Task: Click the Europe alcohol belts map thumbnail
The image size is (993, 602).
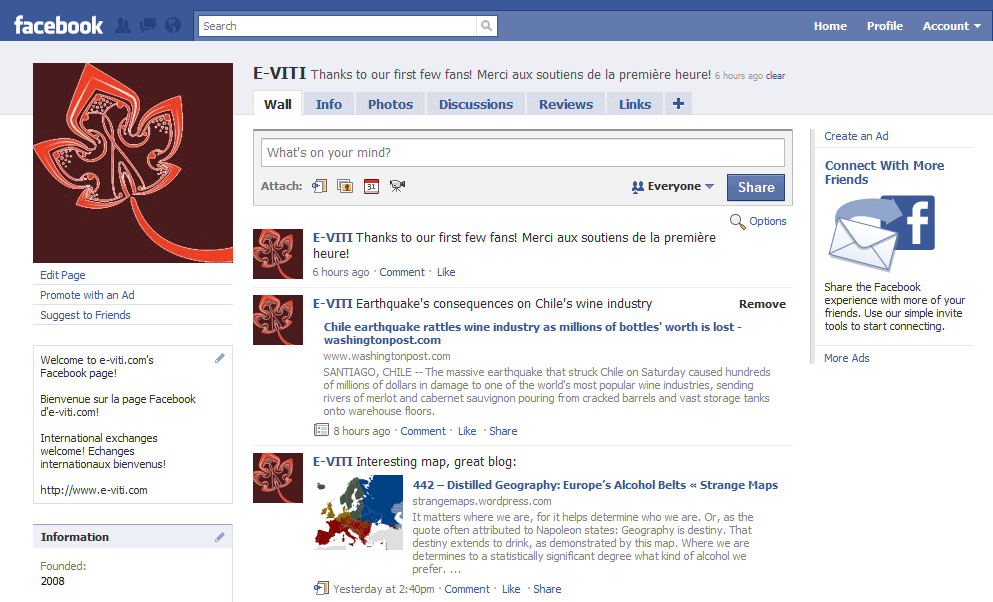Action: point(358,513)
